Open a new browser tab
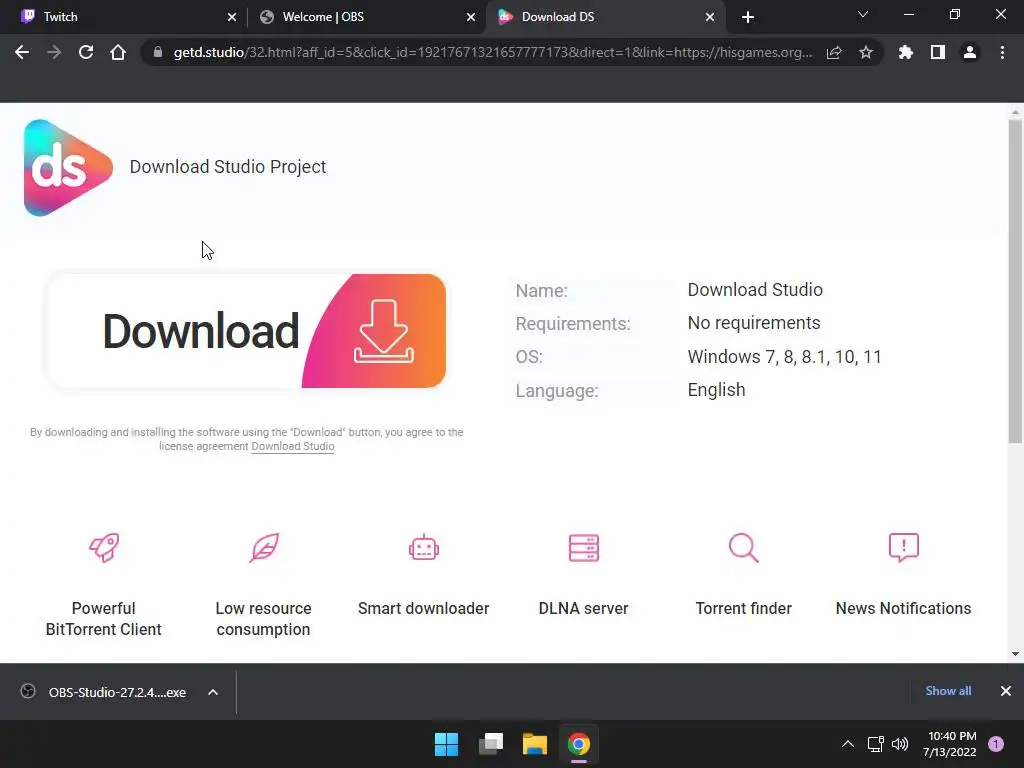This screenshot has height=768, width=1024. pos(748,17)
